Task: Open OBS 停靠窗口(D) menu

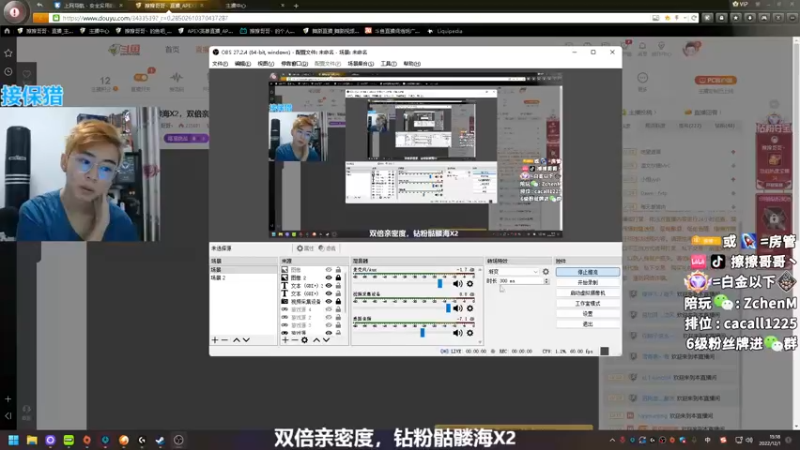Action: (294, 64)
